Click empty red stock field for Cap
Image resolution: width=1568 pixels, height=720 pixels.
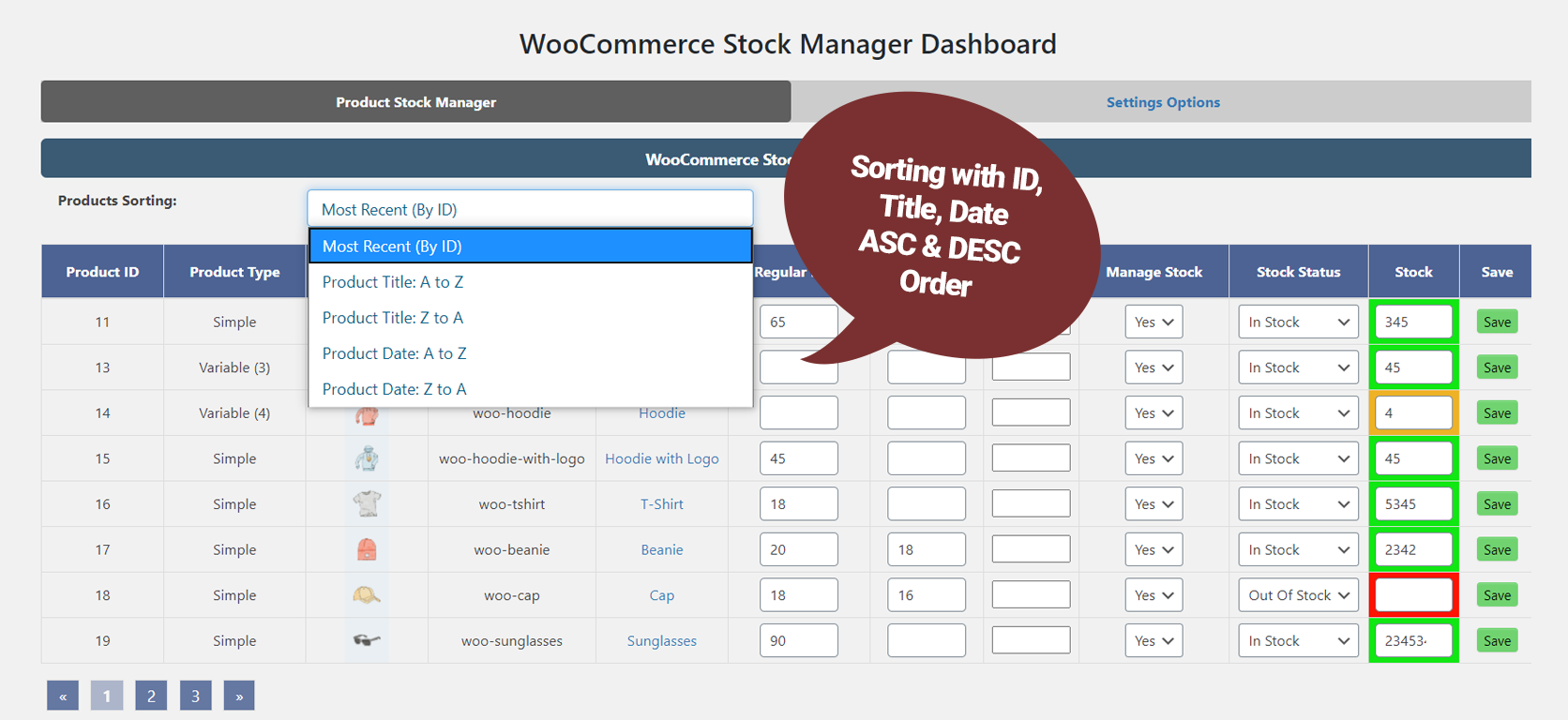[x=1413, y=595]
